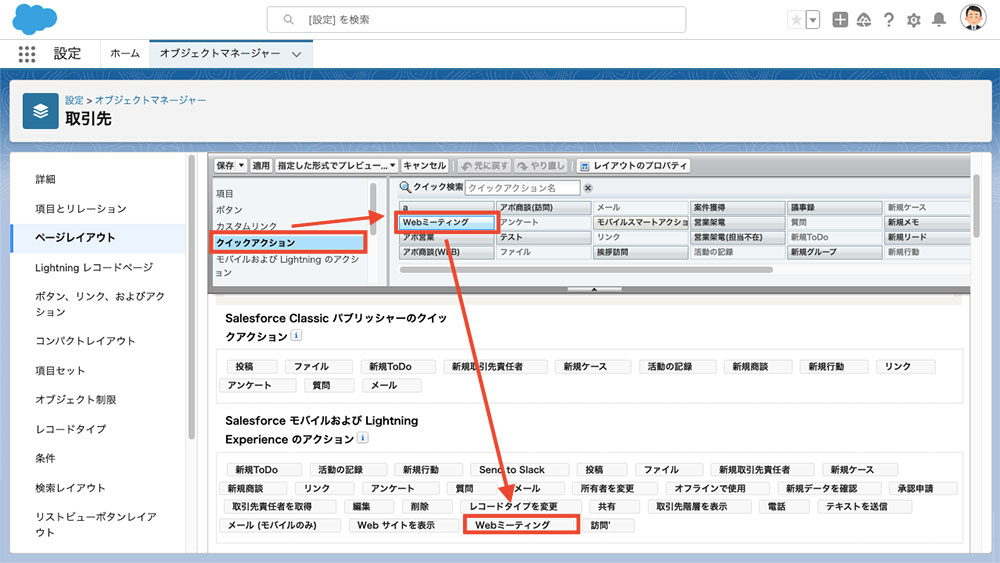The height and width of the screenshot is (563, 1000).
Task: Open コンパクトレイアウト in the sidebar
Action: coord(85,340)
